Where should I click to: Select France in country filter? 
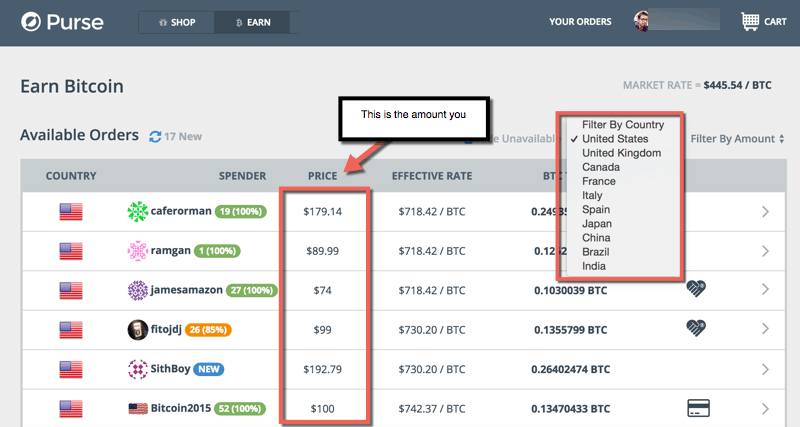[599, 181]
